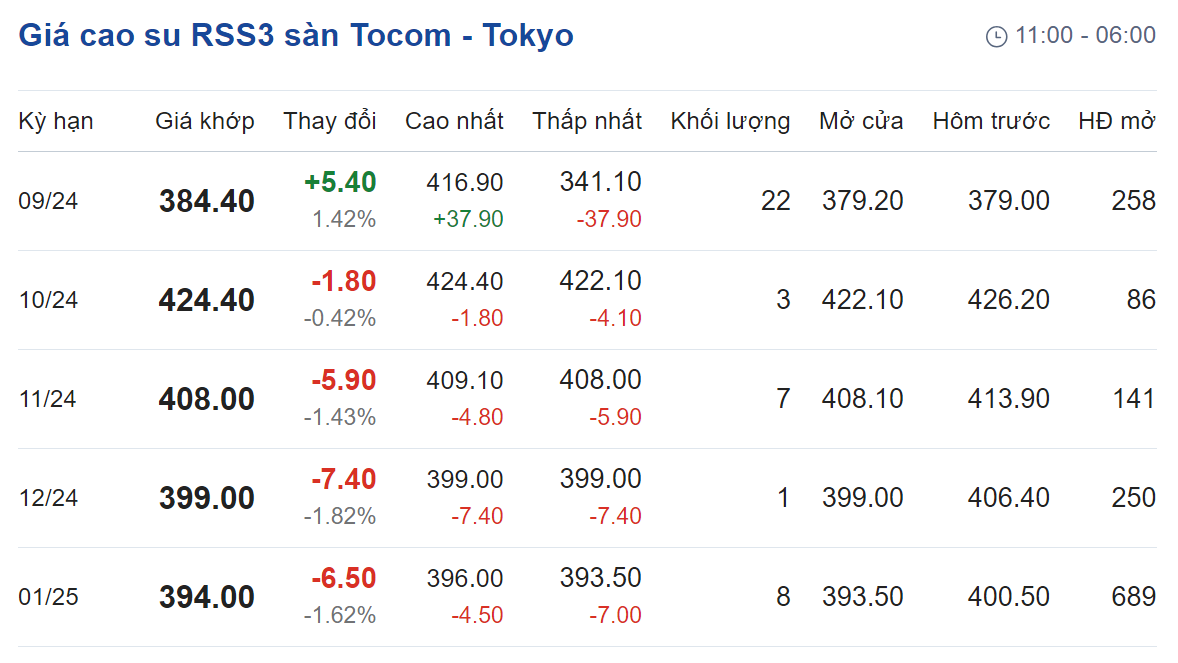Viewport: 1178px width, 663px height.
Task: Click the Thay đổi column header
Action: (x=330, y=121)
